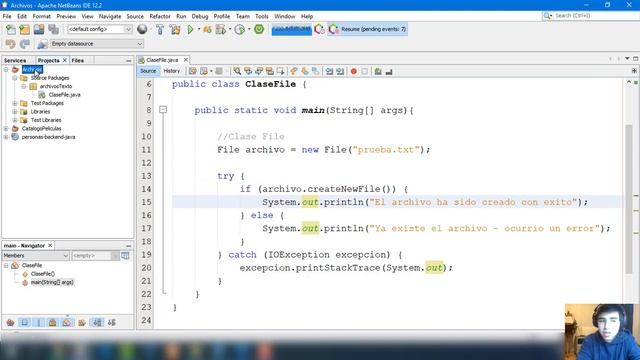Open the Debug menu
This screenshot has width=640, height=360.
(200, 16)
